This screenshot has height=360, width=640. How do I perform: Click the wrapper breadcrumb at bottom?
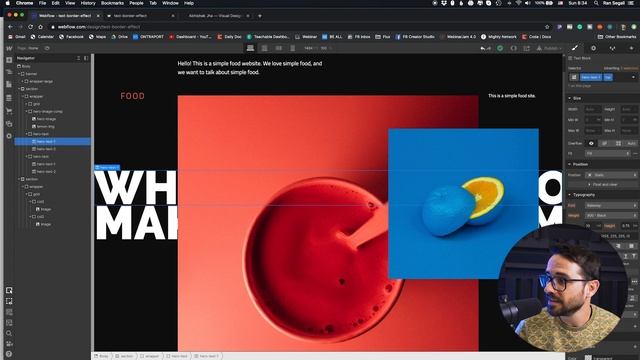149,356
